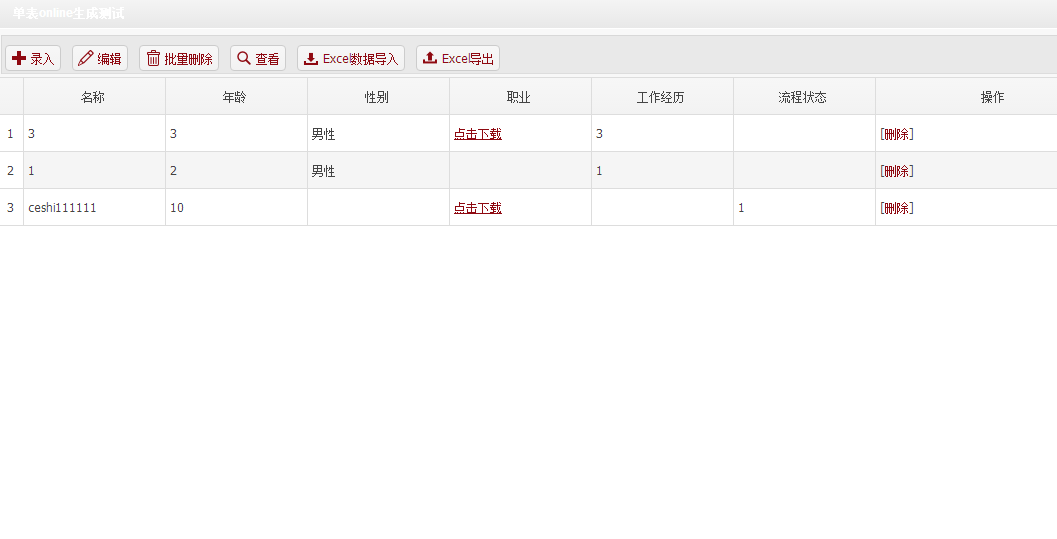Viewport: 1057px width, 539px height.
Task: Select row number 2 in the grid
Action: tap(11, 171)
